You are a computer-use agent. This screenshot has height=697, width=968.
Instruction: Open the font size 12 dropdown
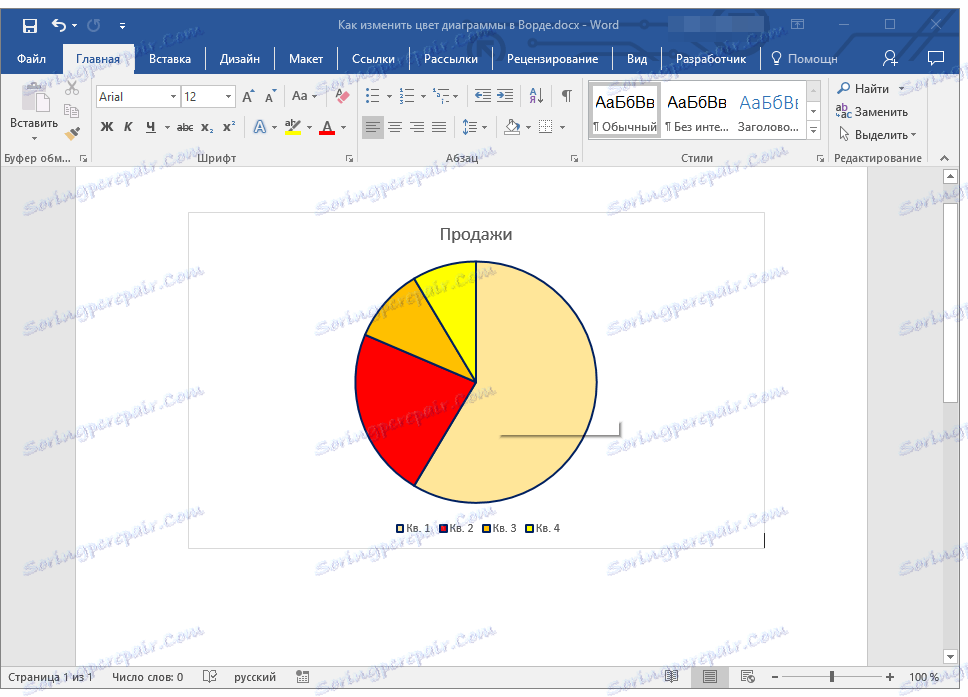[228, 96]
